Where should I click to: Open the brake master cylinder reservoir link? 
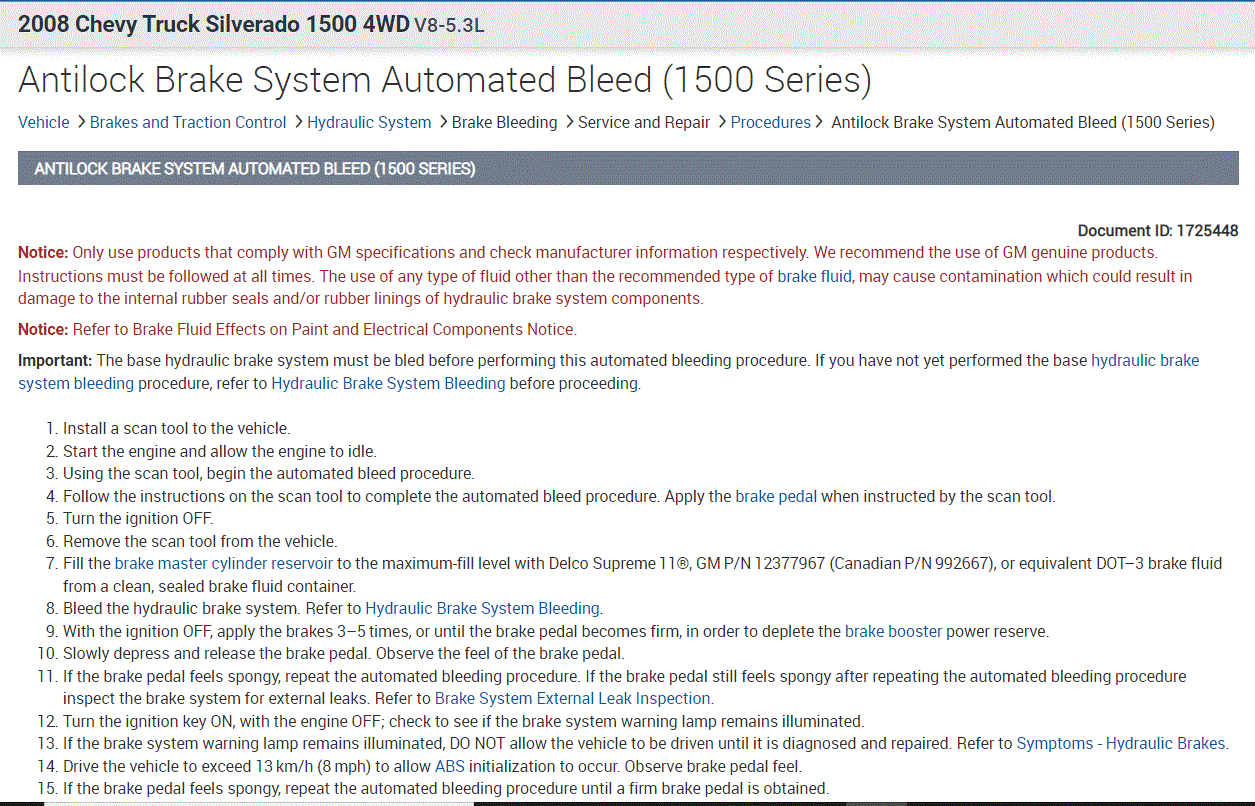(223, 564)
